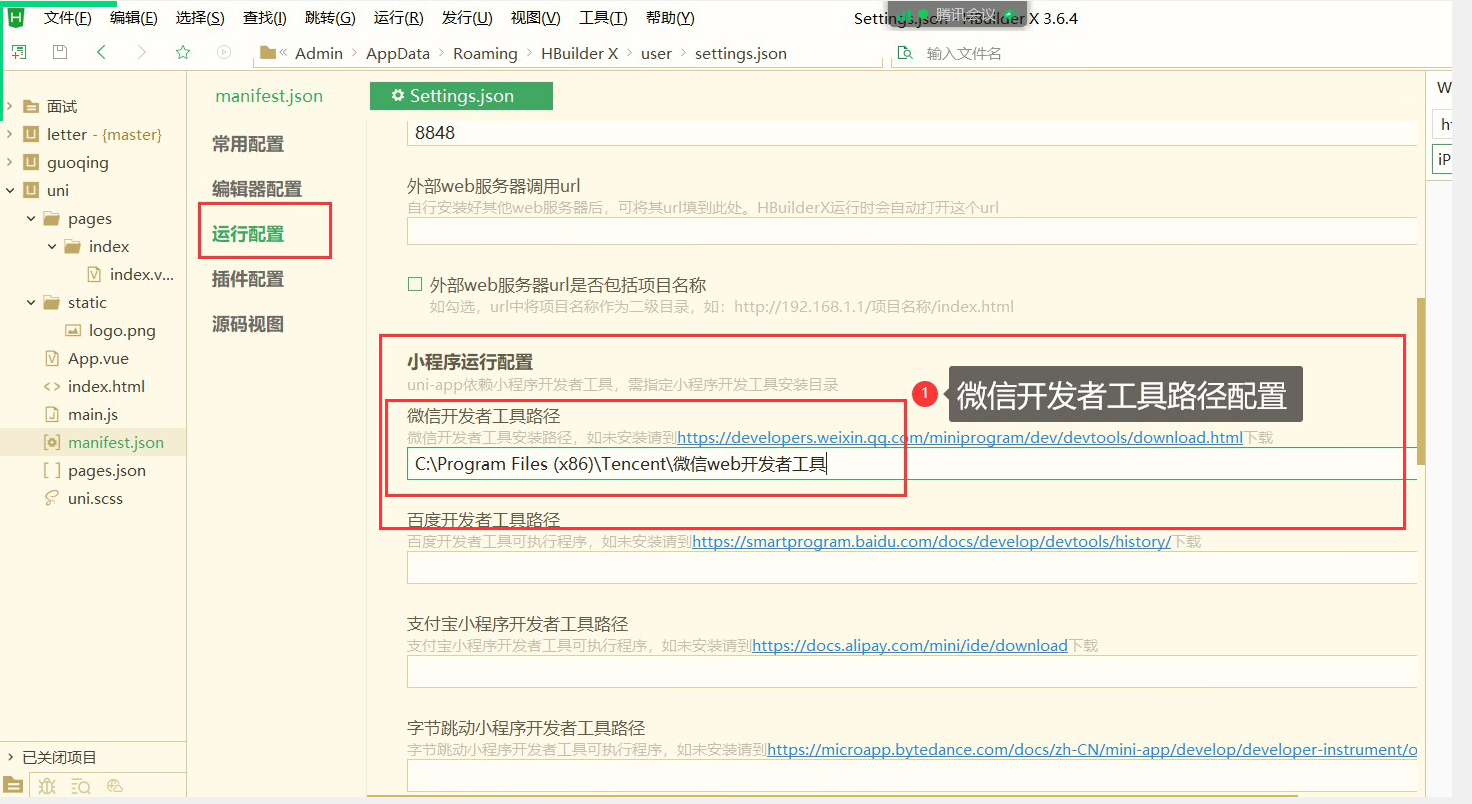The height and width of the screenshot is (804, 1472).
Task: Open the 视图(V) menu
Action: click(535, 18)
